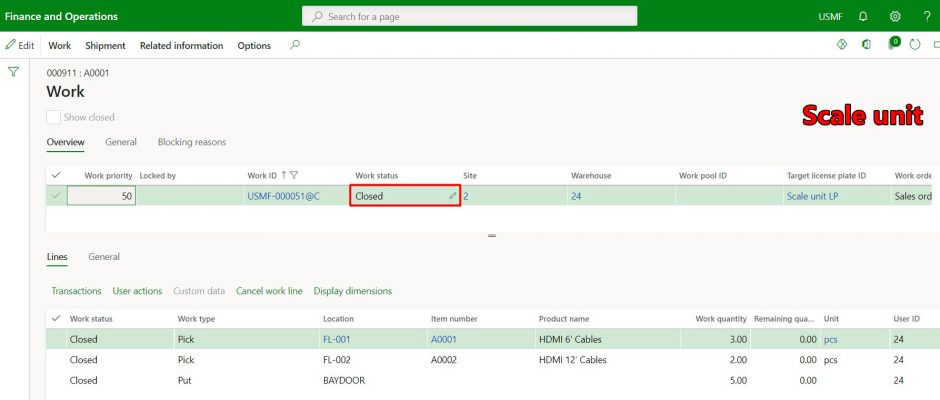Open the action pane search icon
Viewport: 940px width, 400px height.
pos(294,45)
